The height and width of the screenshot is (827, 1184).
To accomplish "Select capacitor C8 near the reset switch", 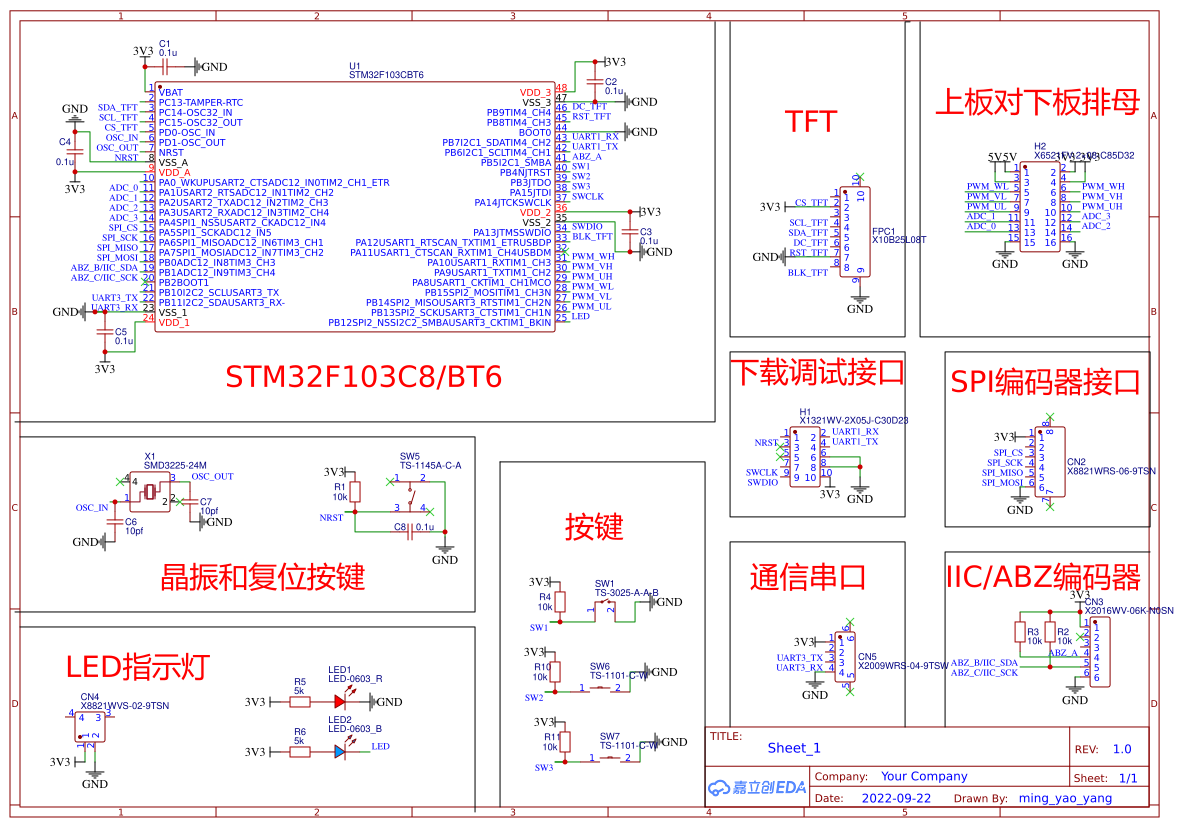I will (x=410, y=532).
